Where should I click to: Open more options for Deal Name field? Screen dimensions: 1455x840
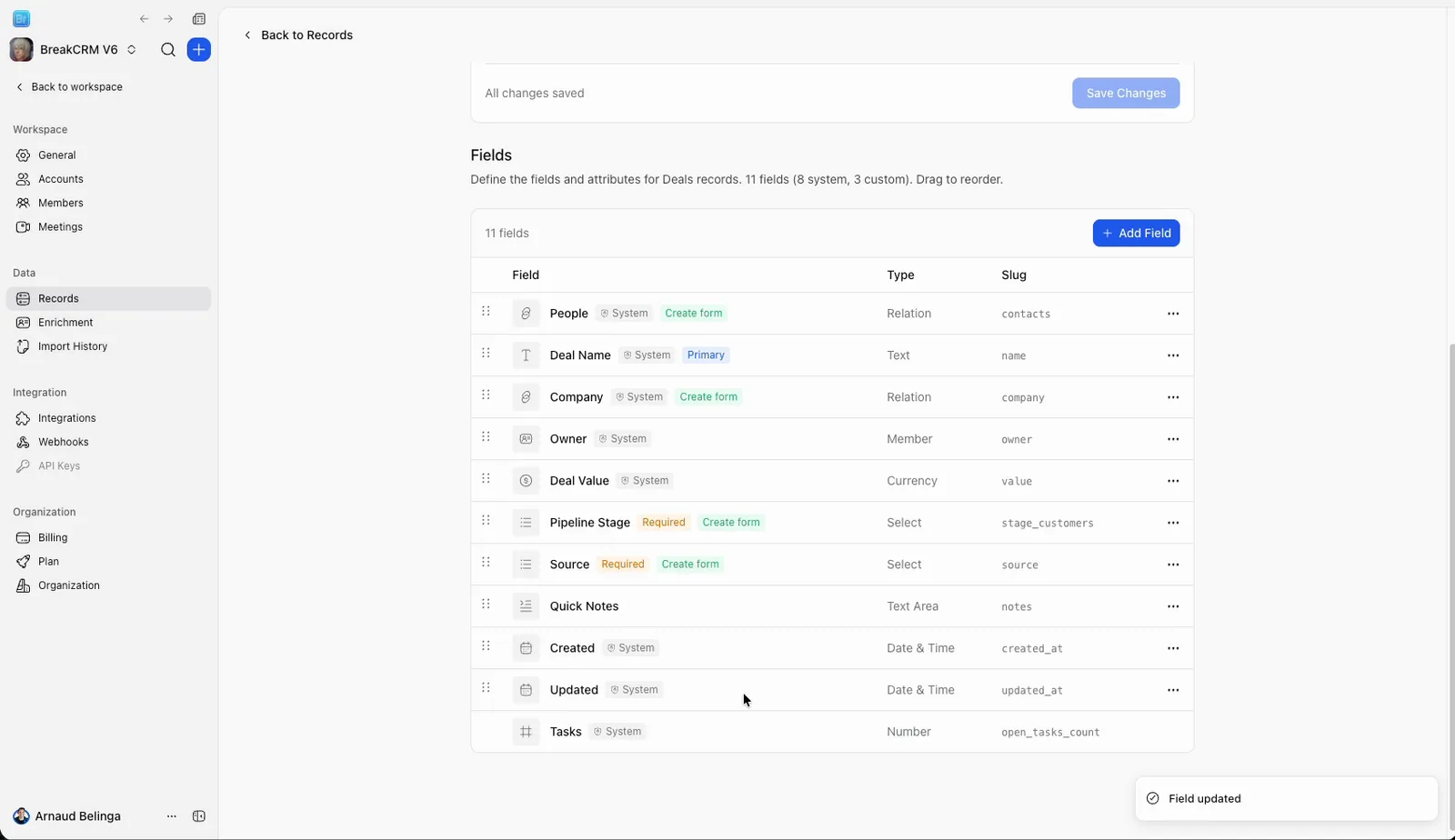pyautogui.click(x=1173, y=355)
